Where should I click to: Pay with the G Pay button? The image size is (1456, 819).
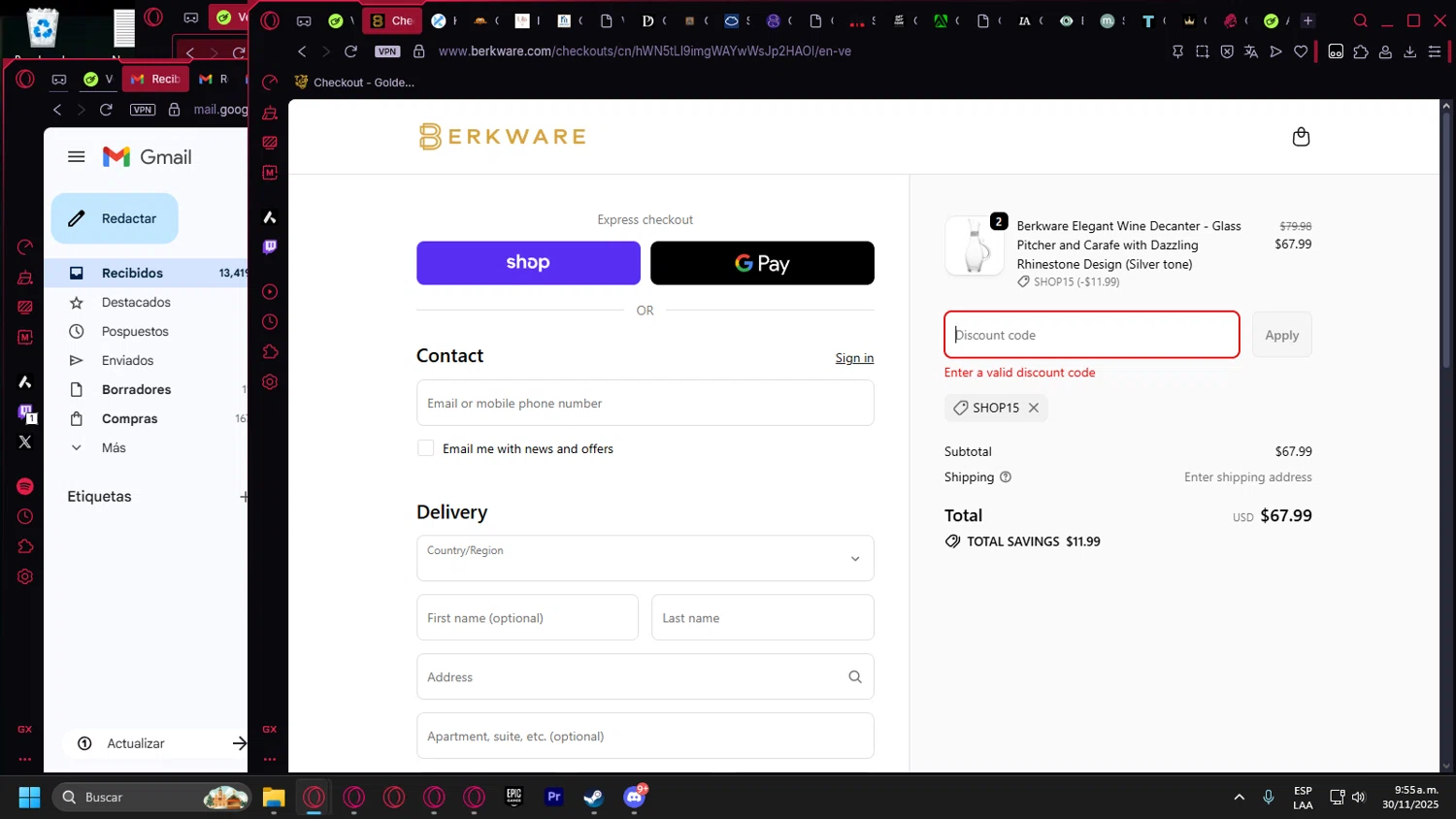762,263
